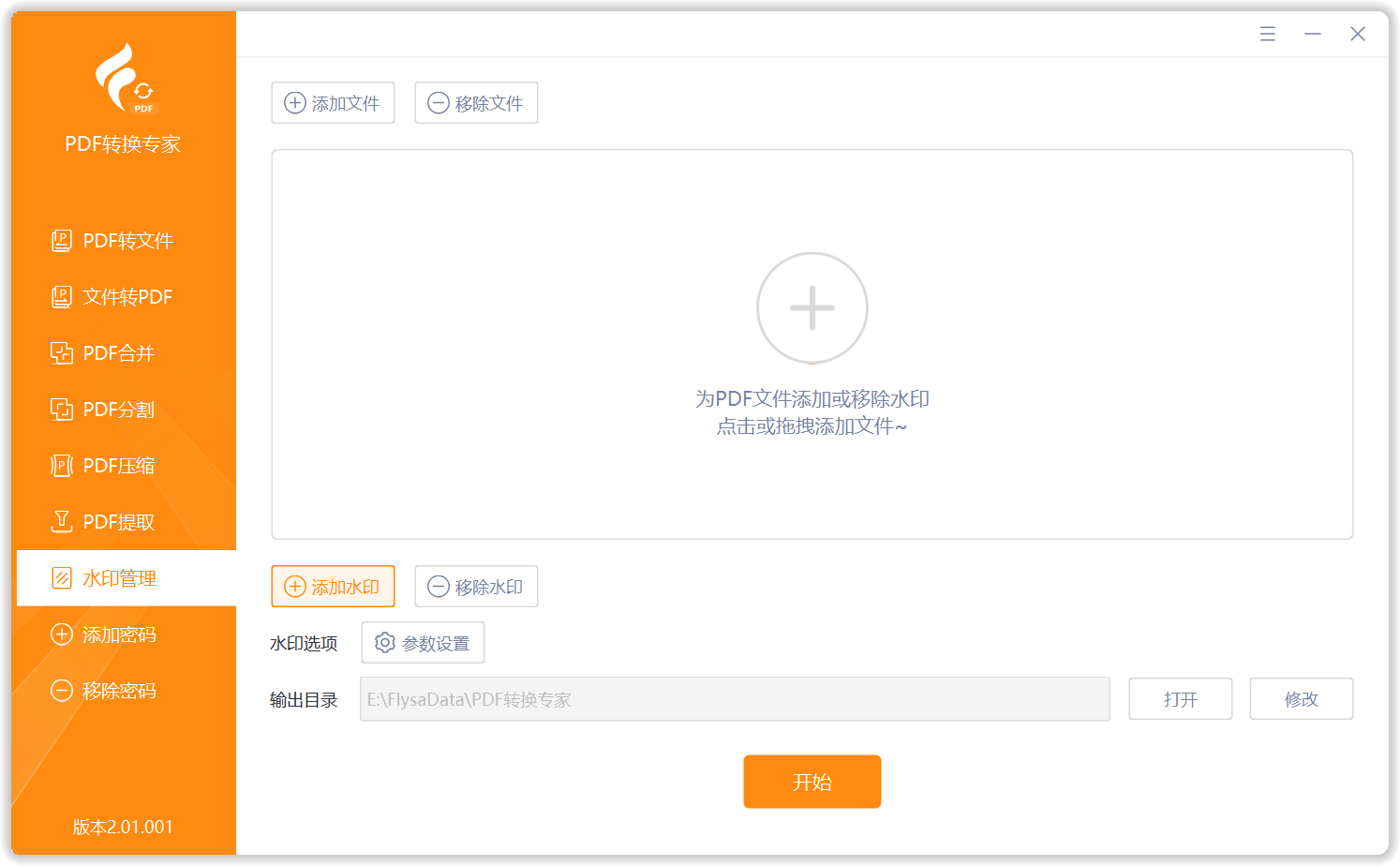Click the 移除文件 button

(x=476, y=103)
